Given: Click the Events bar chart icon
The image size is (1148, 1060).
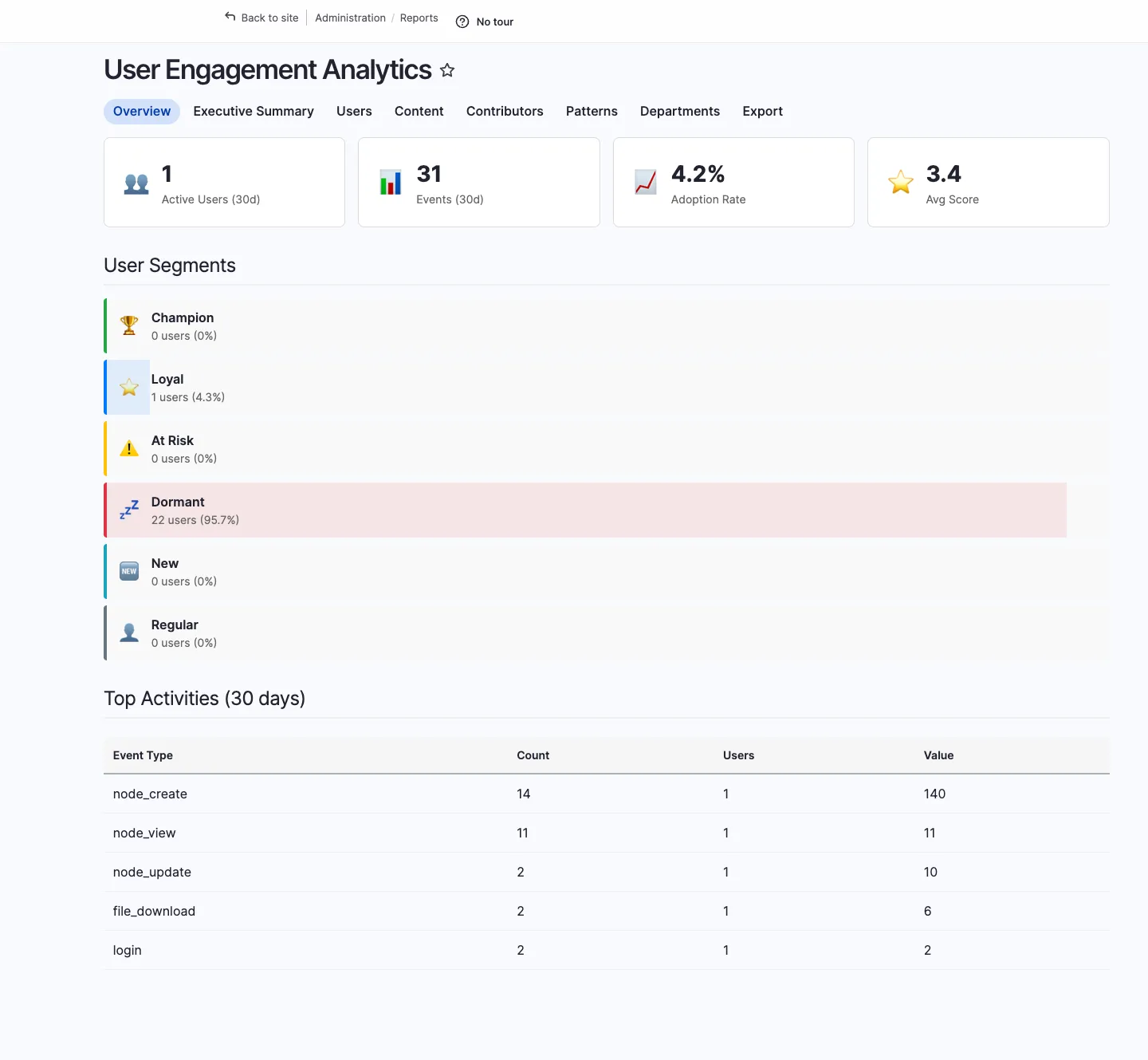Looking at the screenshot, I should [391, 183].
